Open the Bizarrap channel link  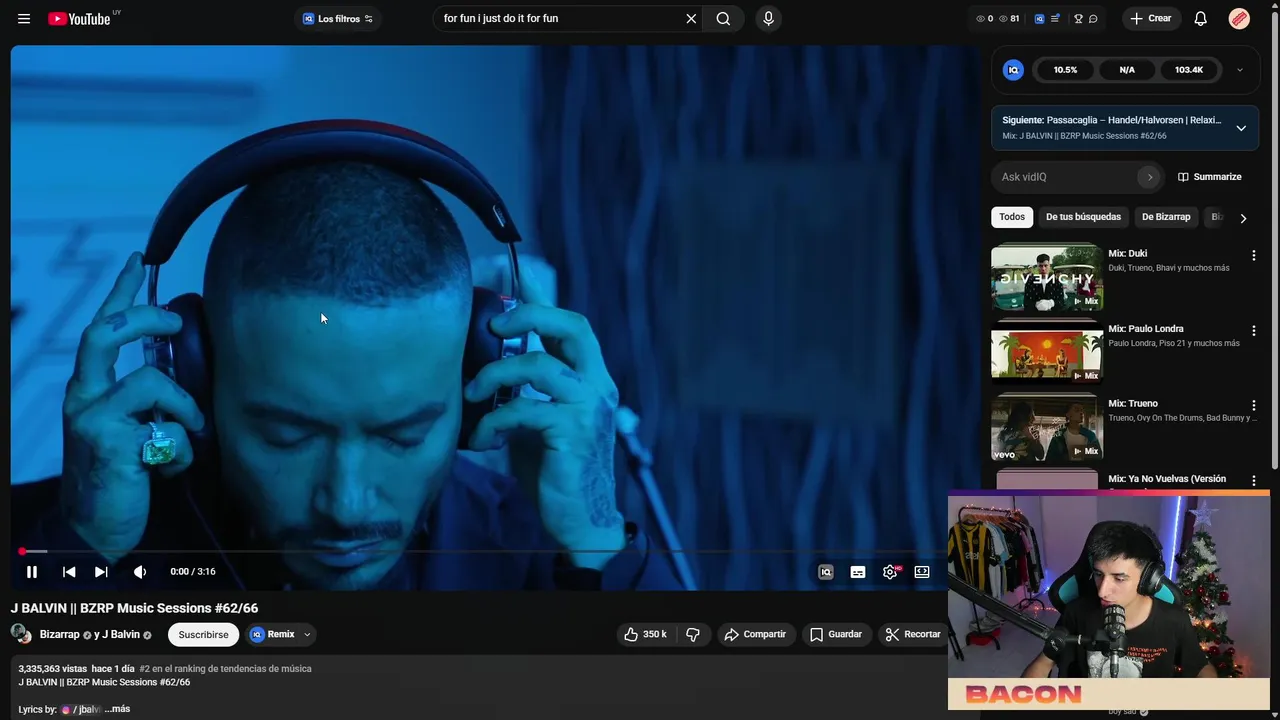(x=59, y=634)
